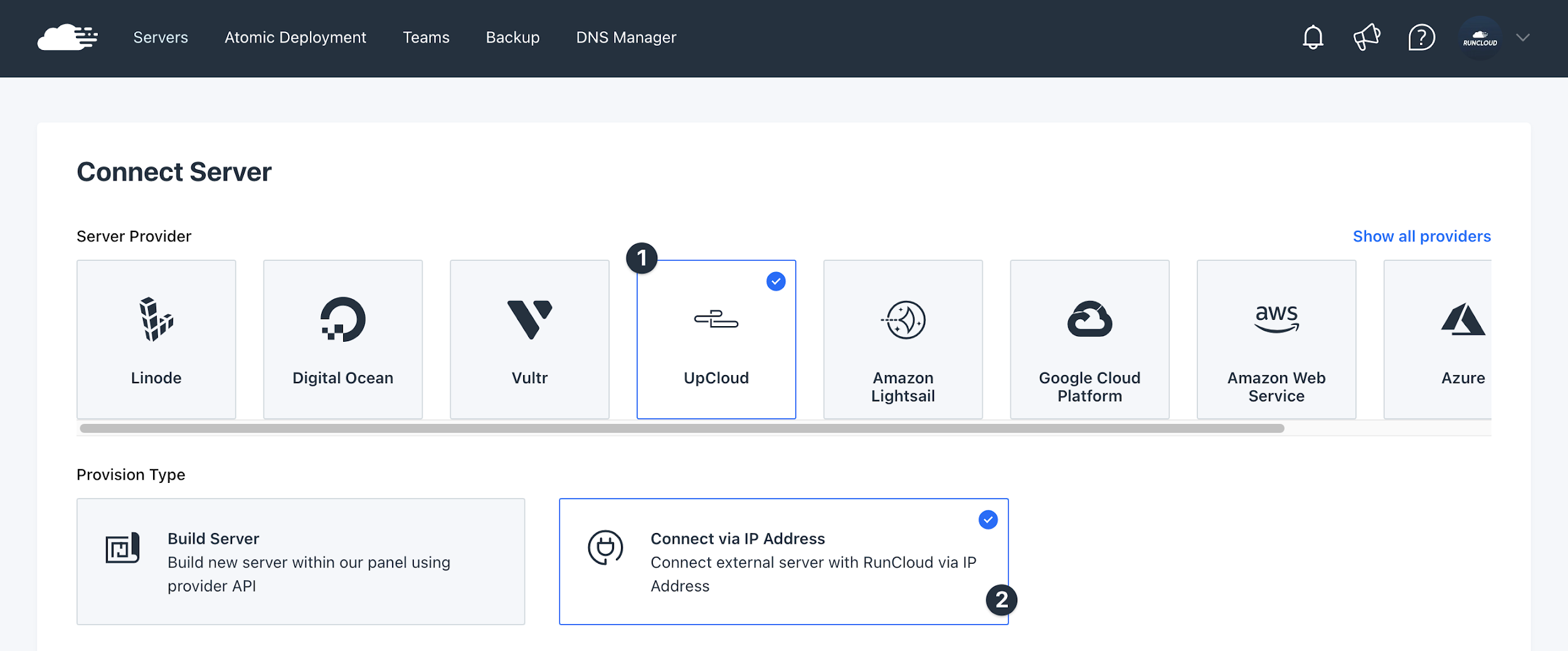Click the Build Server blueprint icon
1568x651 pixels.
coord(122,548)
